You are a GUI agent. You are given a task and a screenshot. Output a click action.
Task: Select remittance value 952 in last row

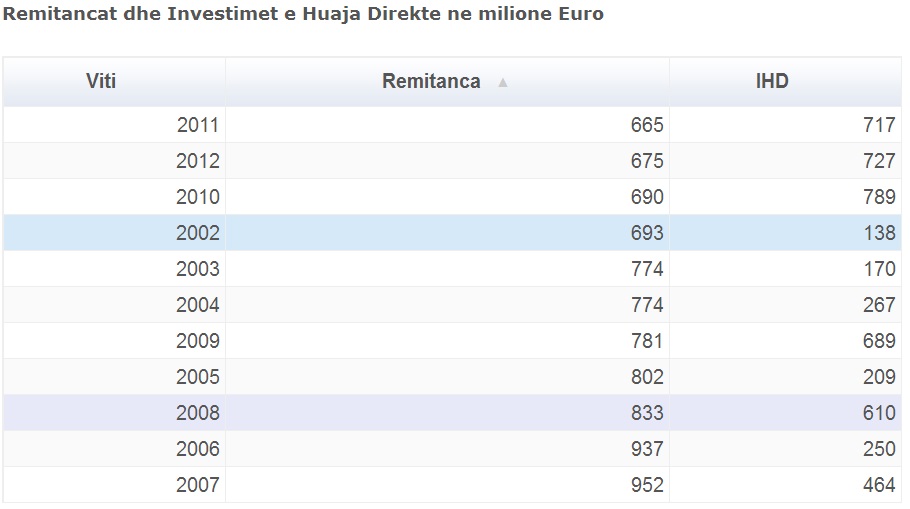point(647,485)
